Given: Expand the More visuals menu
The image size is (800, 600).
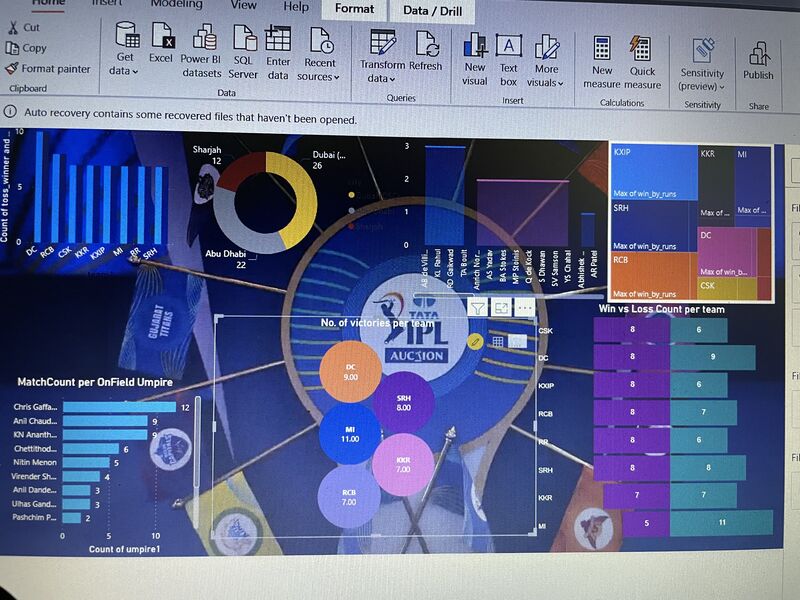Looking at the screenshot, I should 546,61.
